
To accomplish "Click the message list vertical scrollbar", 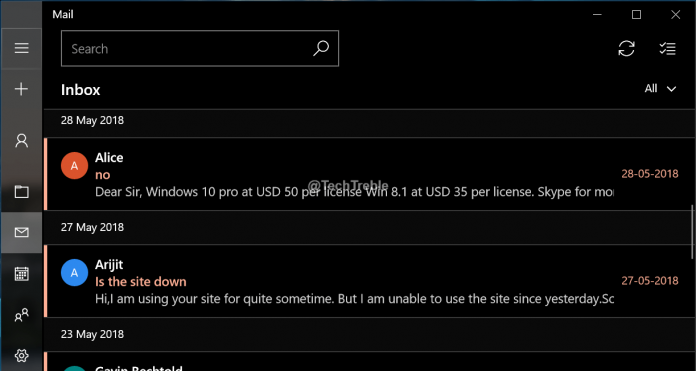I will coord(692,232).
